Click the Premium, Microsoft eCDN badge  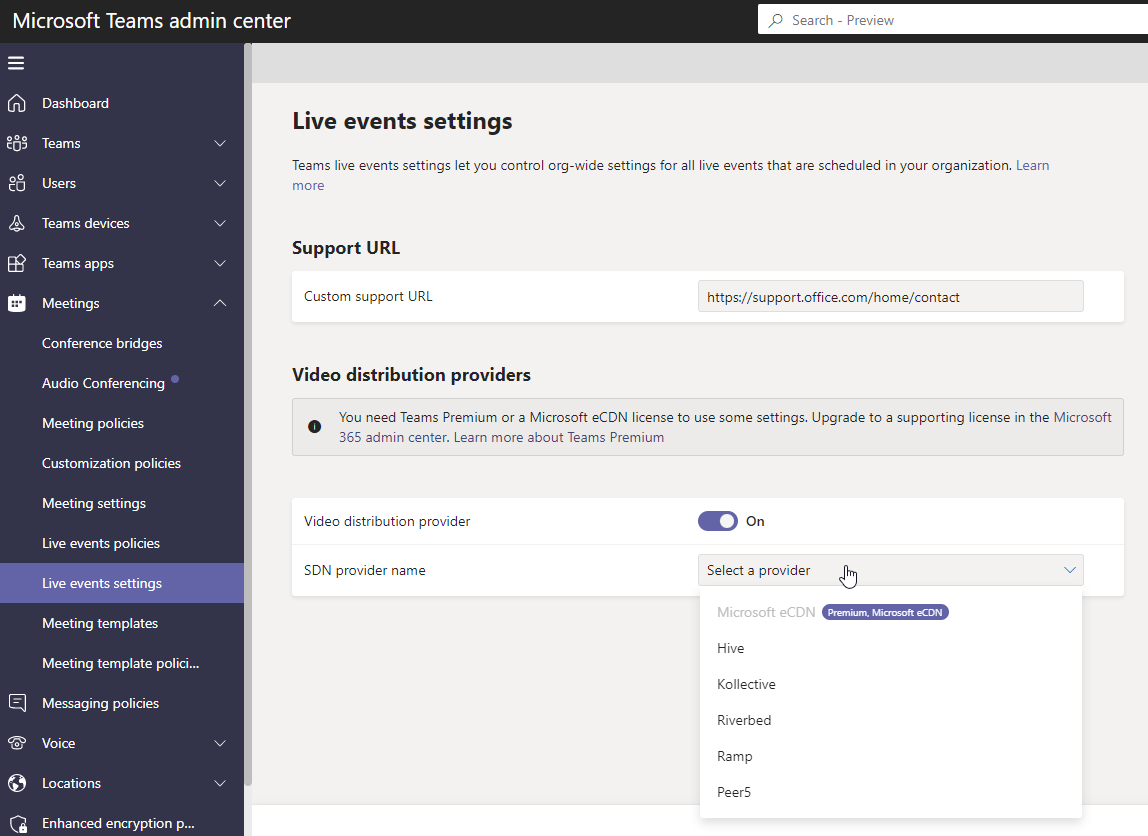885,613
